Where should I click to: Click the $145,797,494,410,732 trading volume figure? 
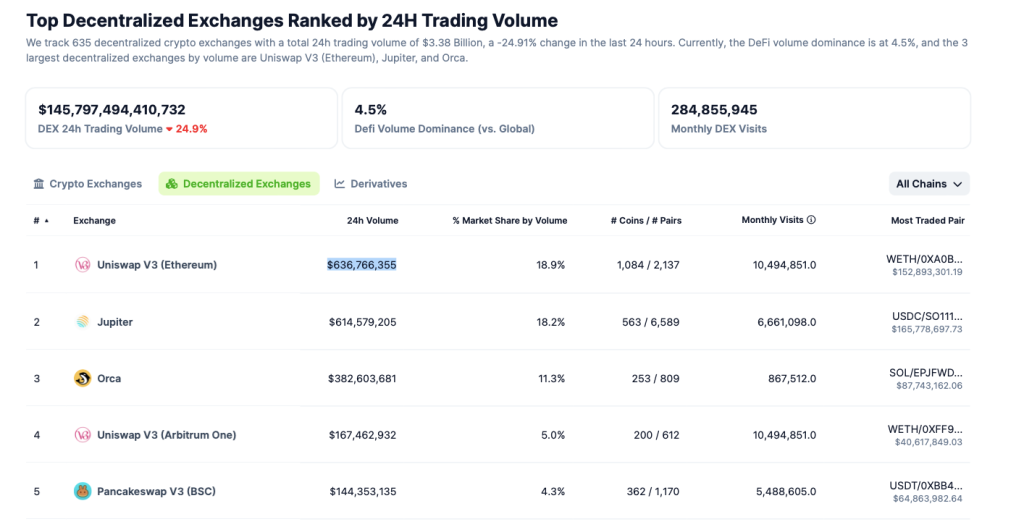tap(112, 110)
